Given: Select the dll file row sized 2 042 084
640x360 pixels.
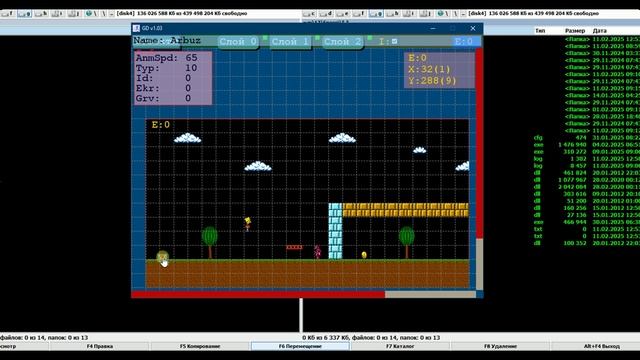Looking at the screenshot, I should point(586,187).
